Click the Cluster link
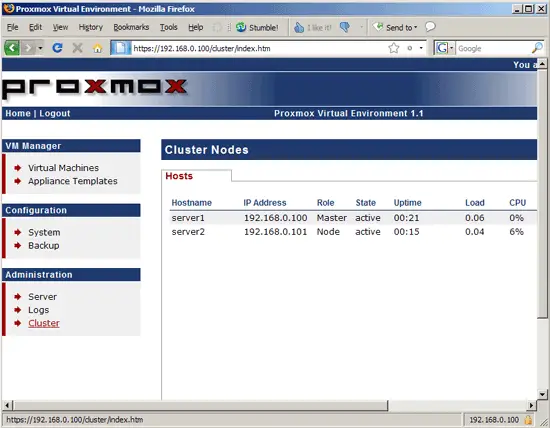 44,323
